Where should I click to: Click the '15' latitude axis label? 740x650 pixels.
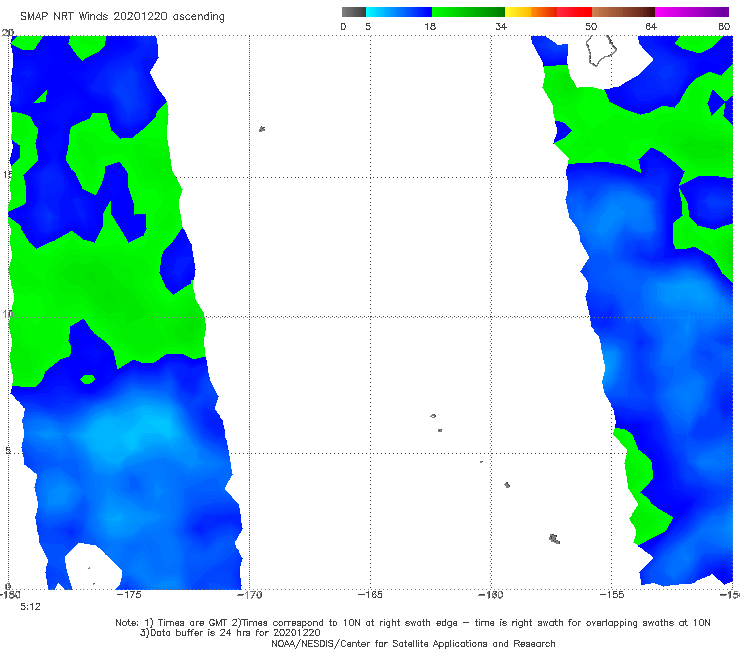(7, 175)
